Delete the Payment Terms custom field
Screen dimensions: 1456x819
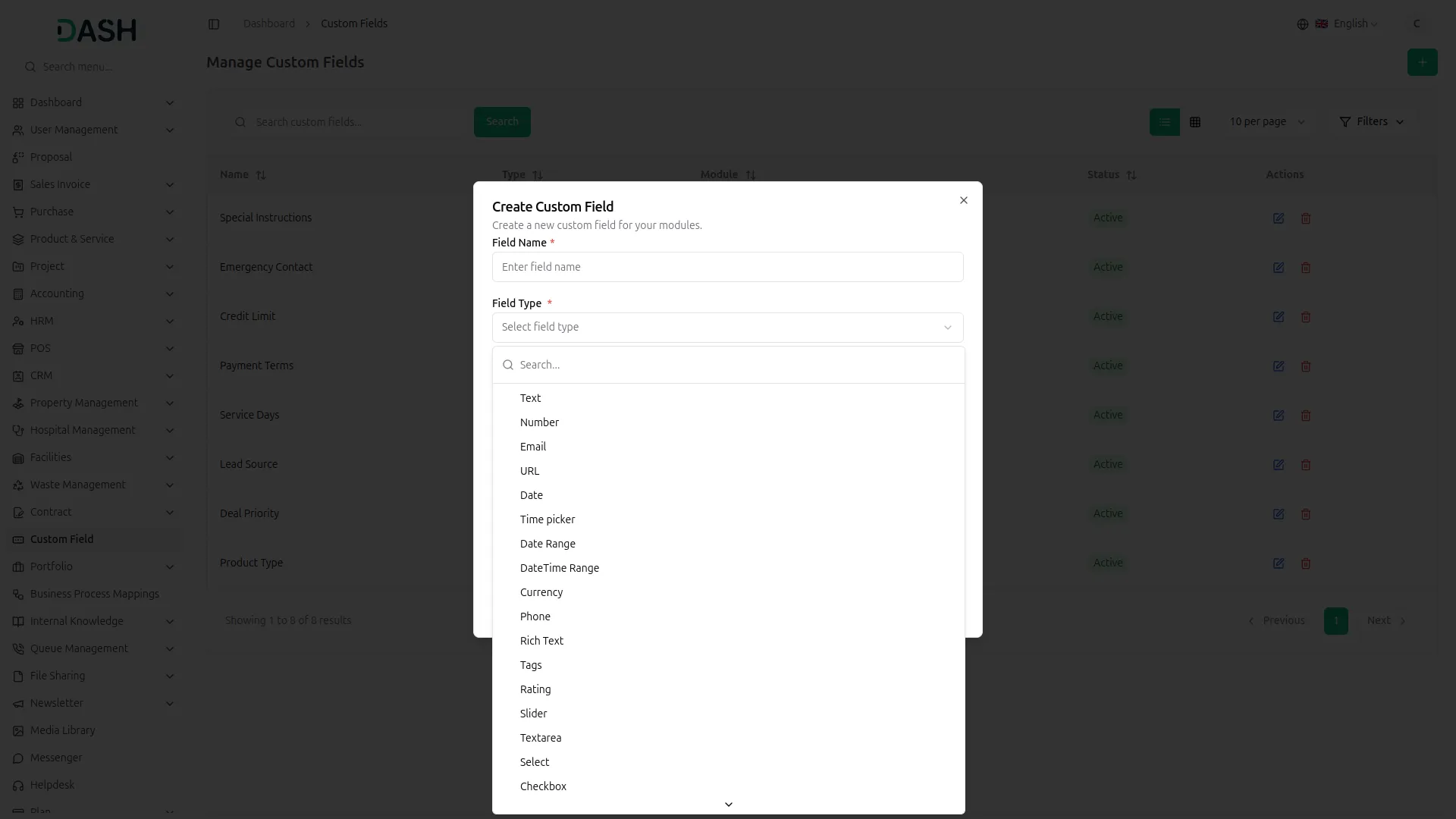[x=1305, y=366]
